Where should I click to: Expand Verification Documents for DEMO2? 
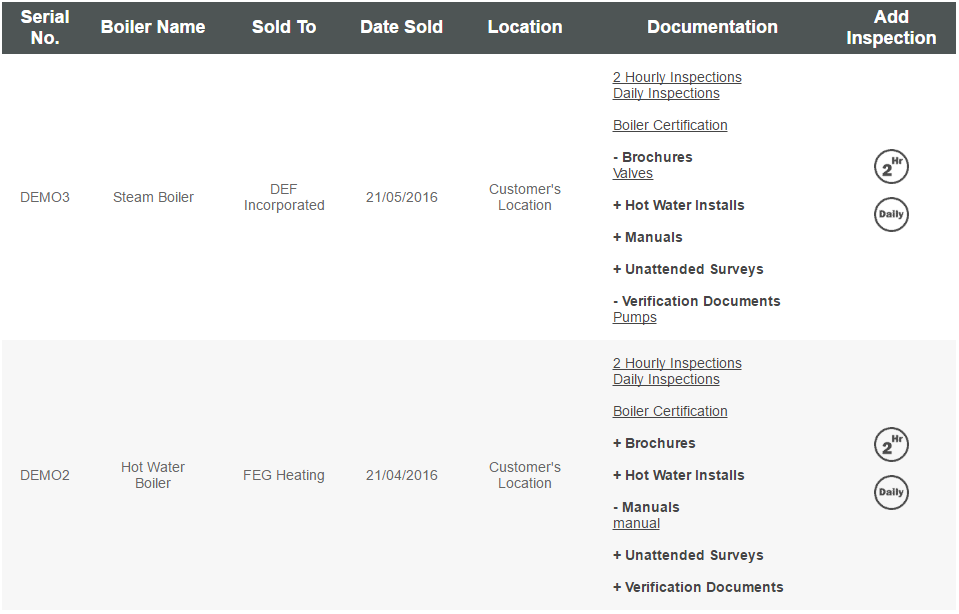click(698, 587)
